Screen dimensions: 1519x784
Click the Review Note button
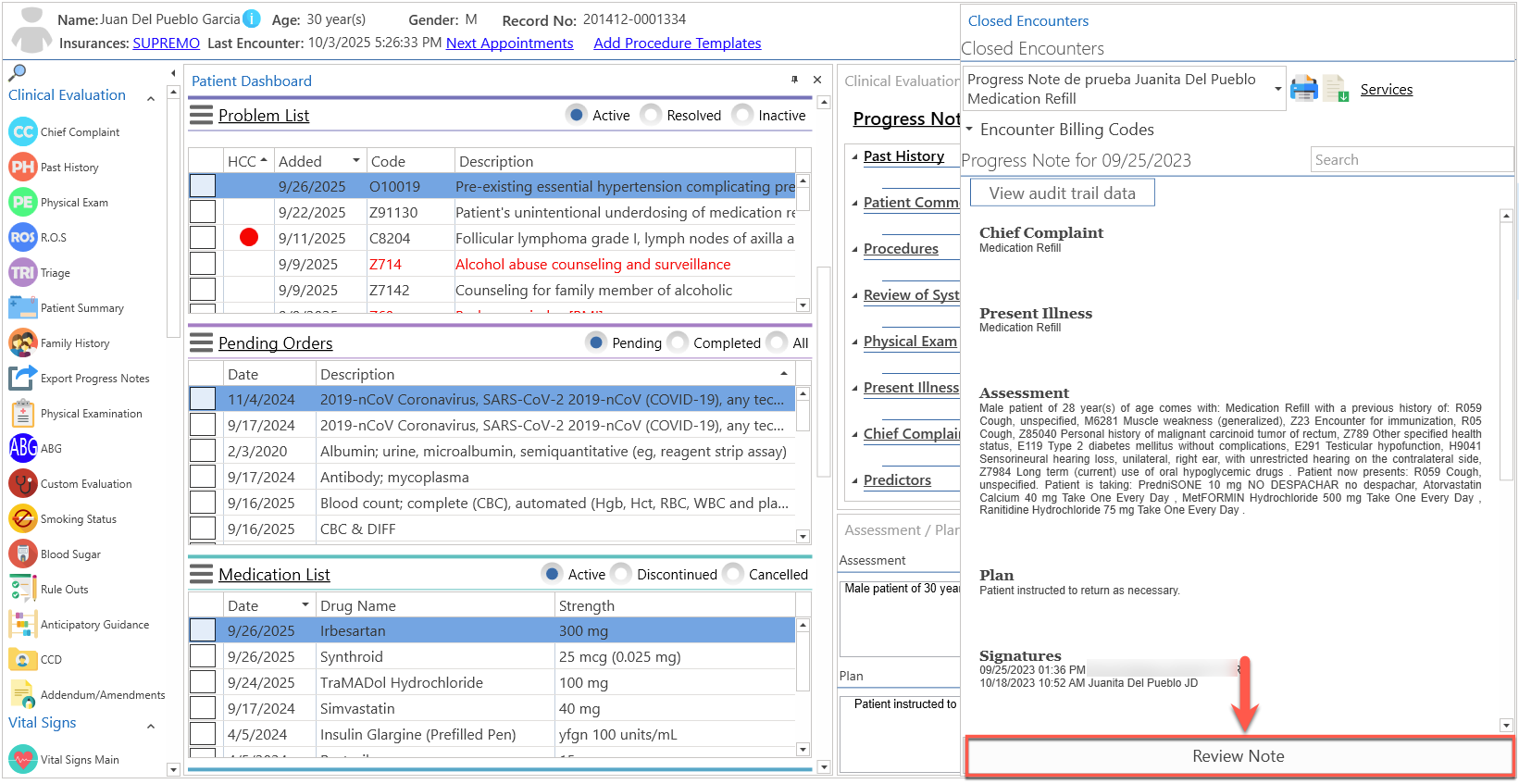coord(1239,756)
